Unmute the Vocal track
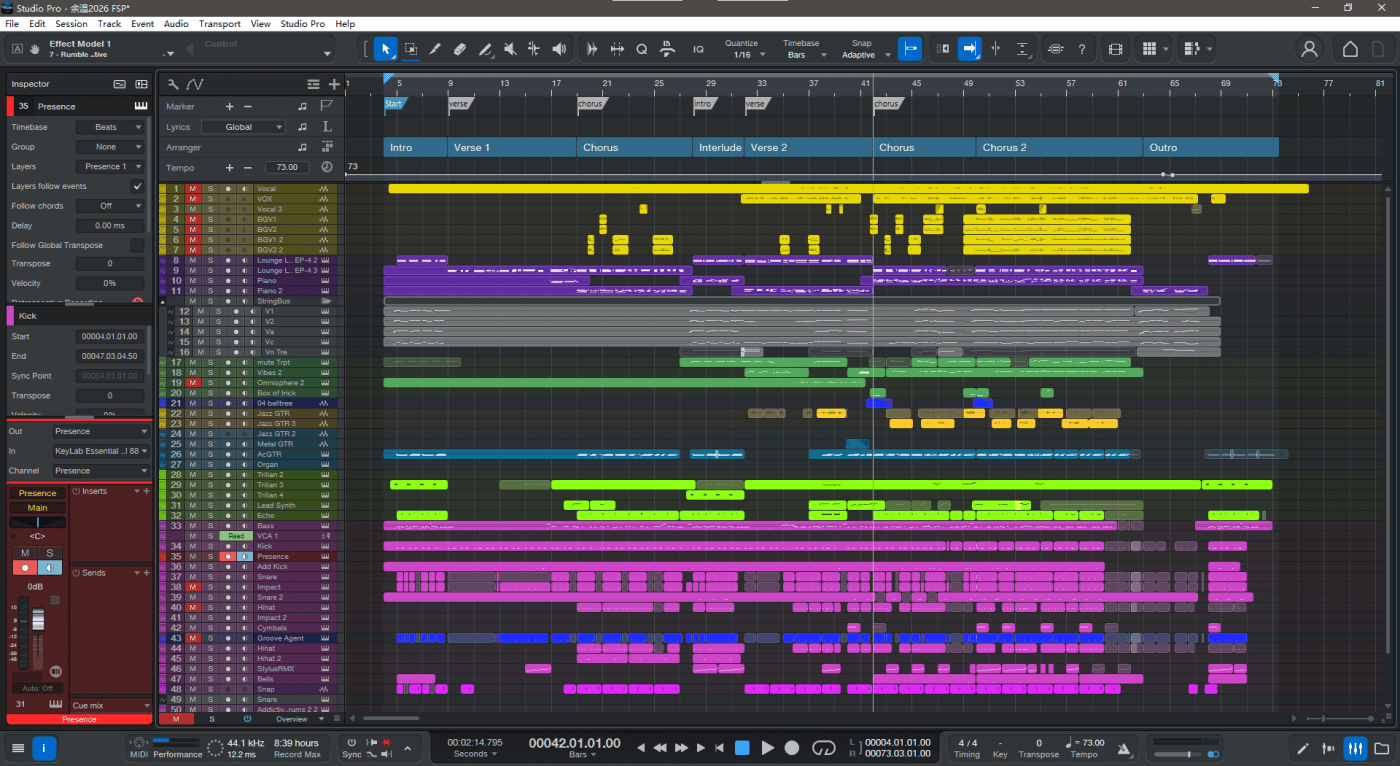The image size is (1400, 766). pos(192,189)
